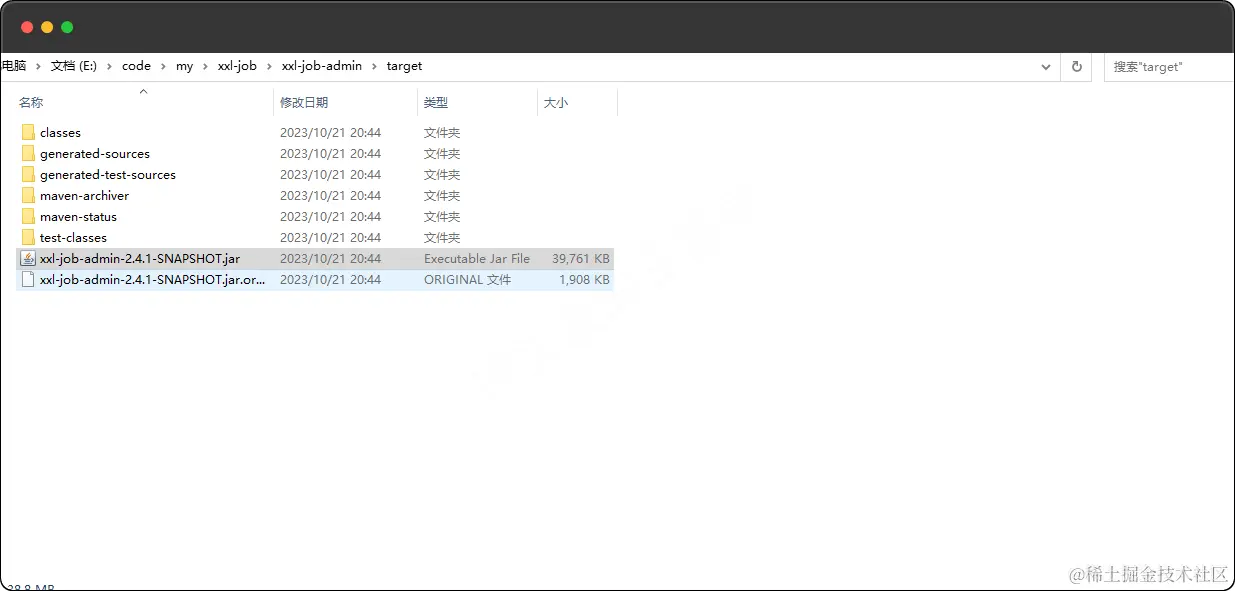Select the maven-archiver folder name
The width and height of the screenshot is (1235, 591).
[85, 195]
